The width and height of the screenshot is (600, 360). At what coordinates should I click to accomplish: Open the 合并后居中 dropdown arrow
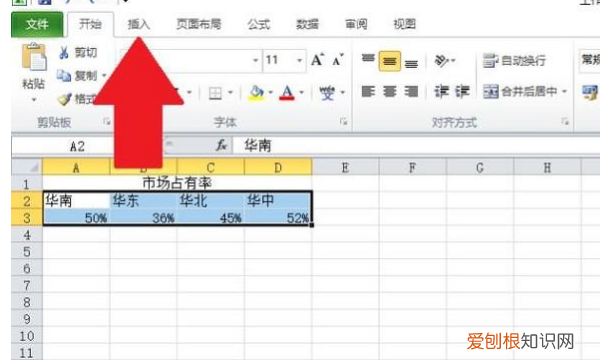564,92
